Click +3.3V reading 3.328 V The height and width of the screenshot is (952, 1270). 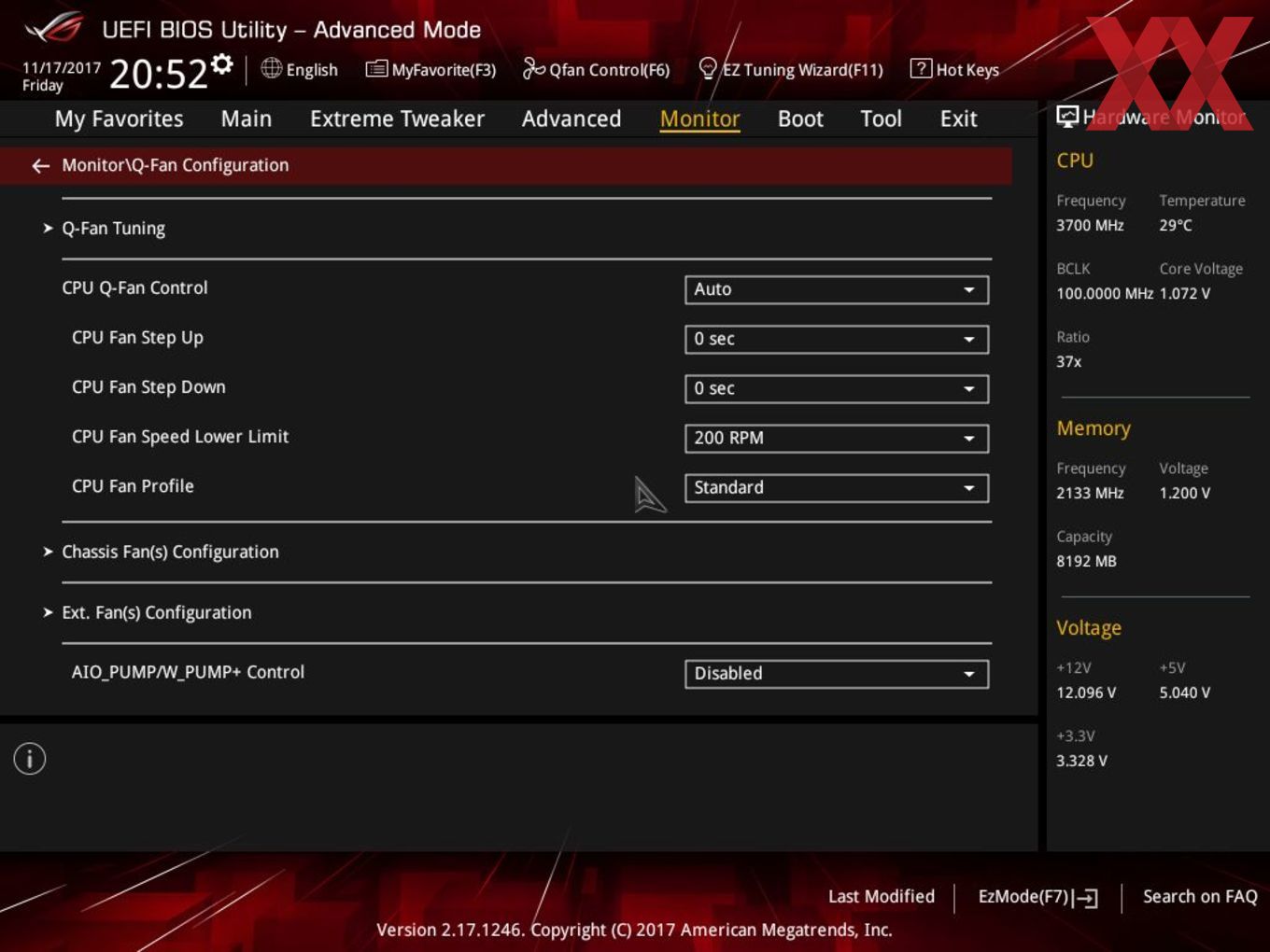coord(1081,761)
